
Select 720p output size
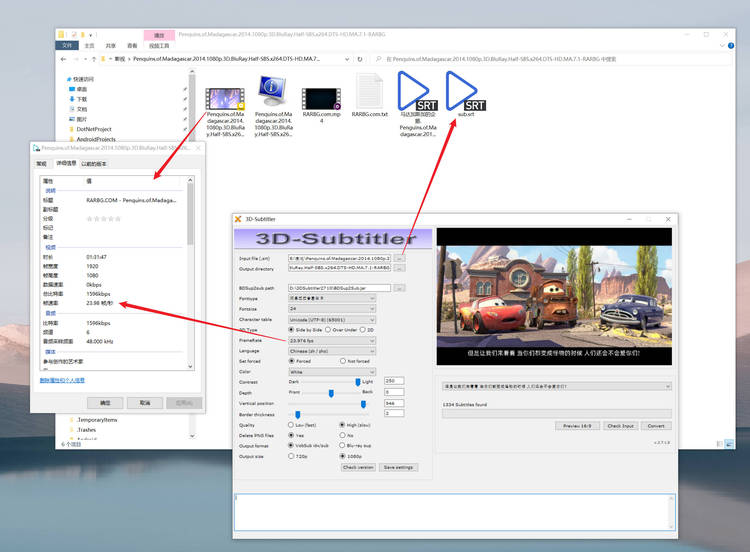291,456
